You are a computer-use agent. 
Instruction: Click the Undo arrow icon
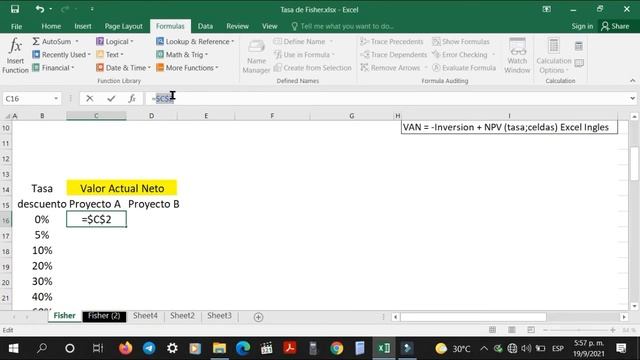[40, 9]
